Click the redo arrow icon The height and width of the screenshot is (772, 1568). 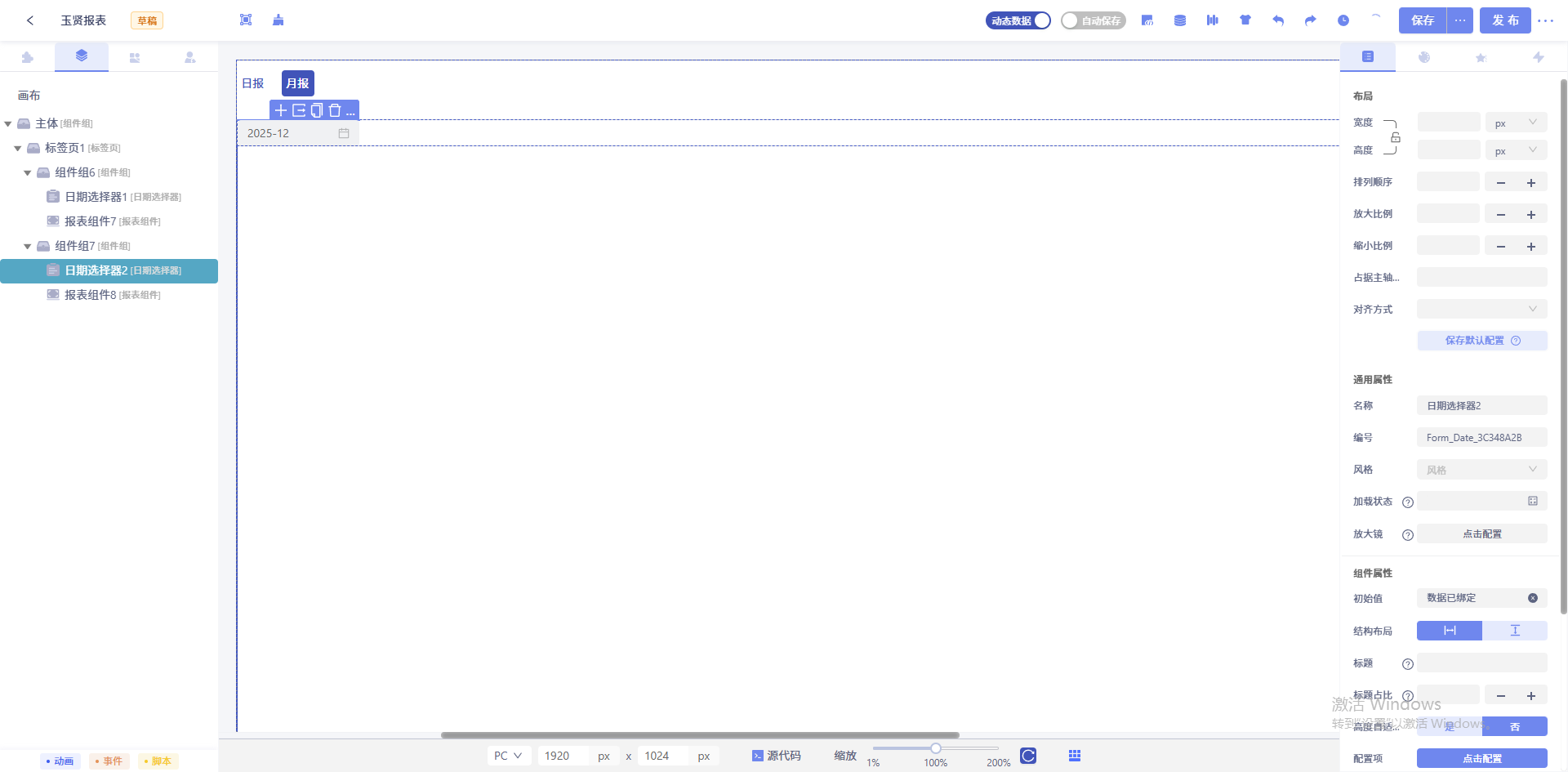[1310, 20]
